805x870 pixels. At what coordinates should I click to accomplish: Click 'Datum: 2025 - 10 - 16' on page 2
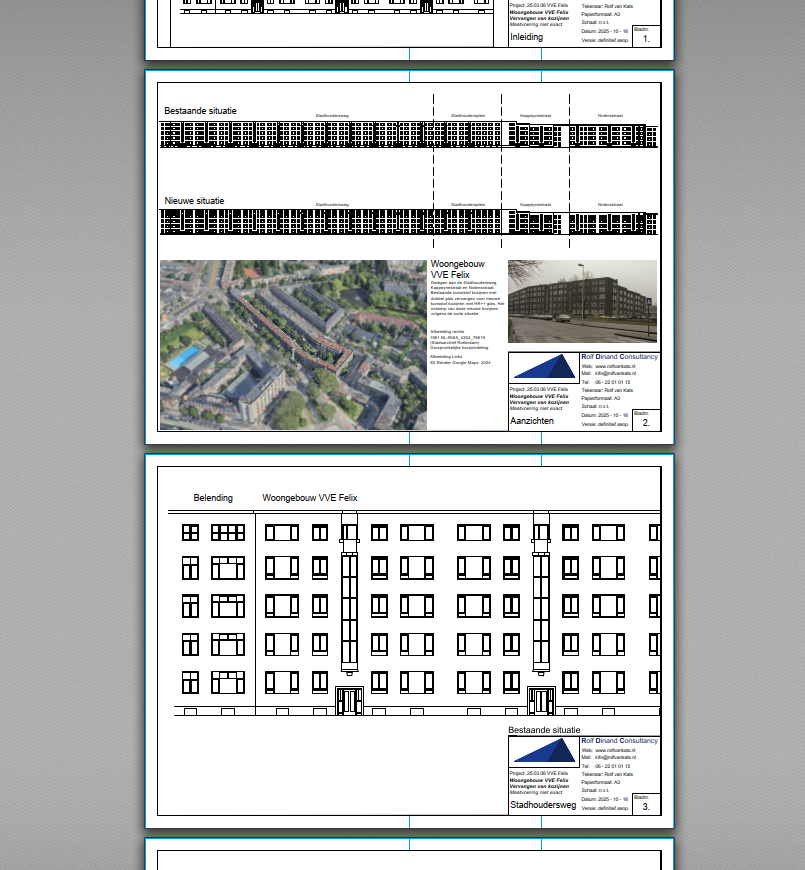(605, 415)
